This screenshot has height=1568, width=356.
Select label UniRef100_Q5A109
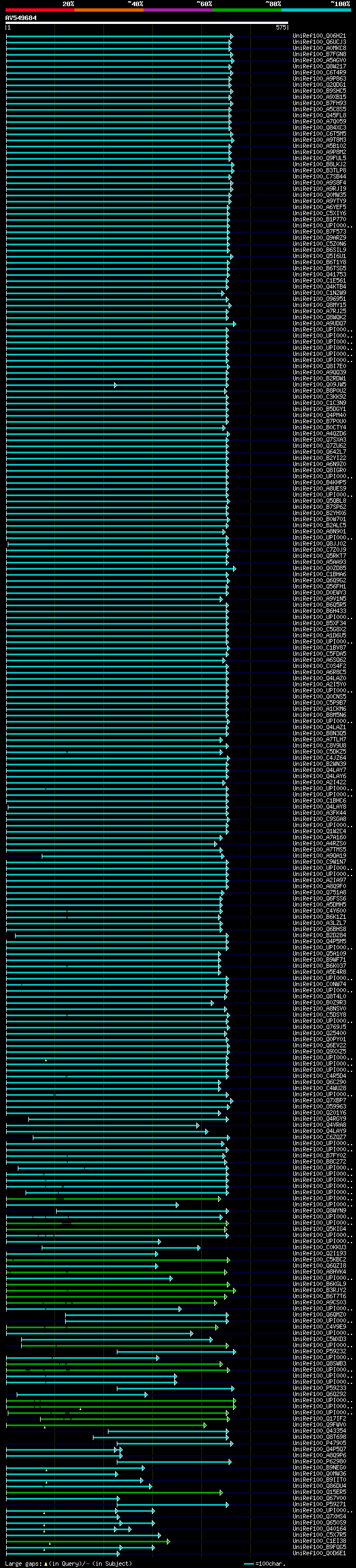click(319, 953)
